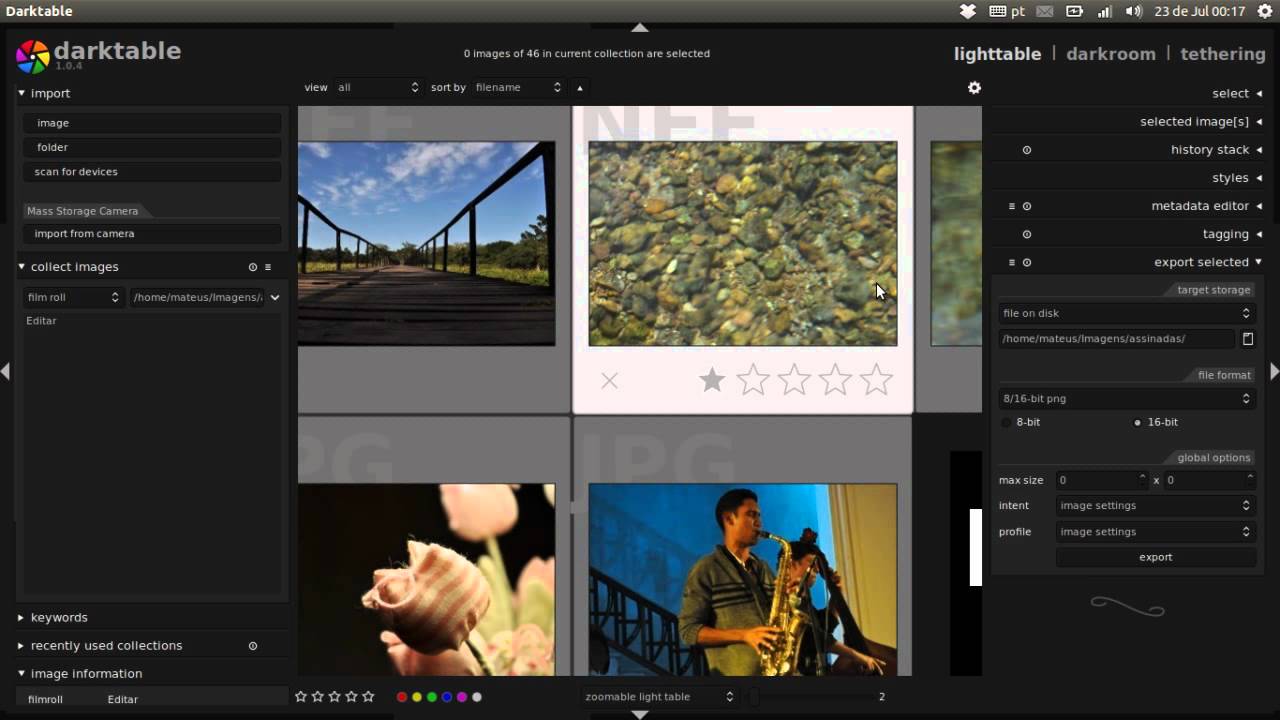Switch to the darkroom view
The width and height of the screenshot is (1280, 720).
(1110, 54)
